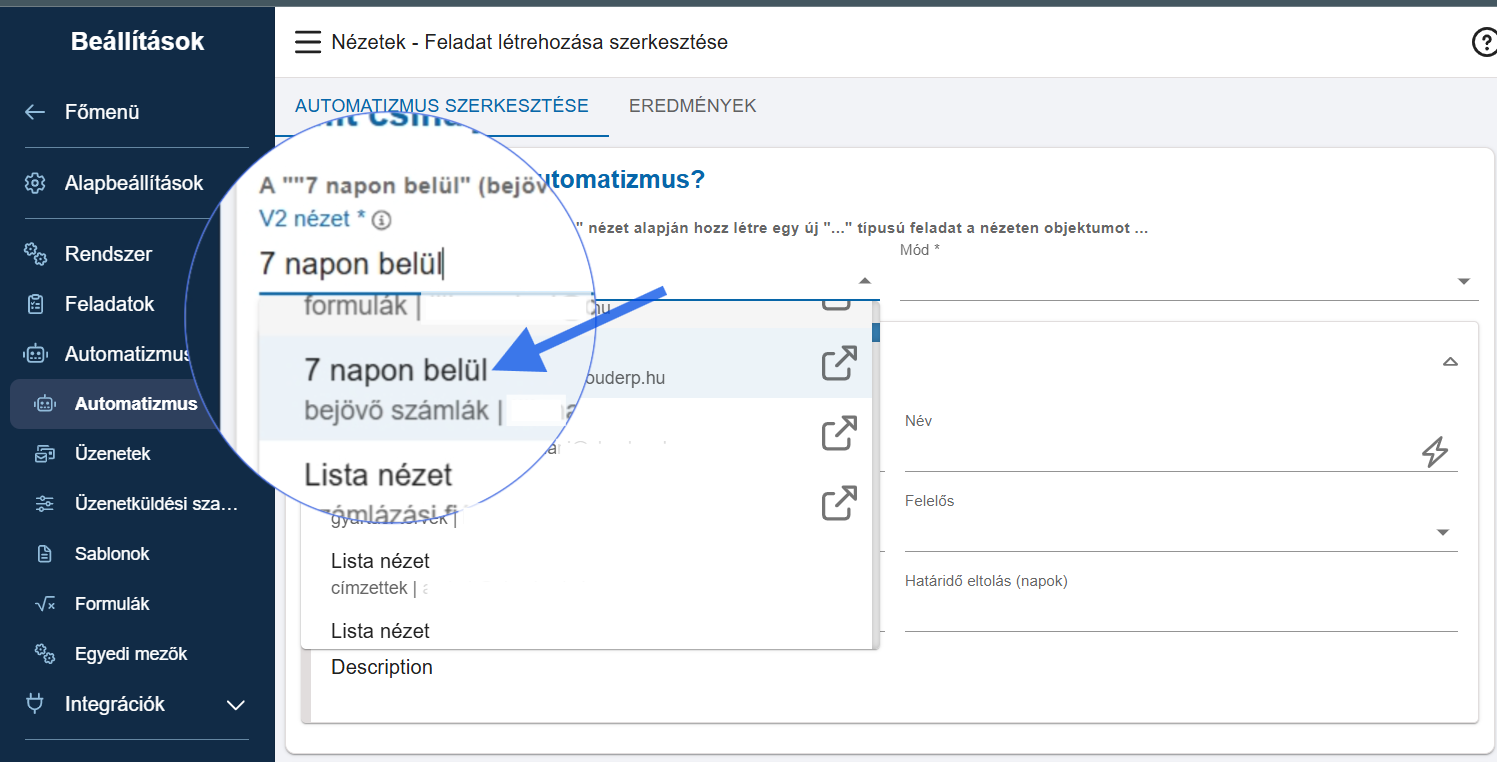
Task: Open Formulák in the sidebar
Action: 112,604
